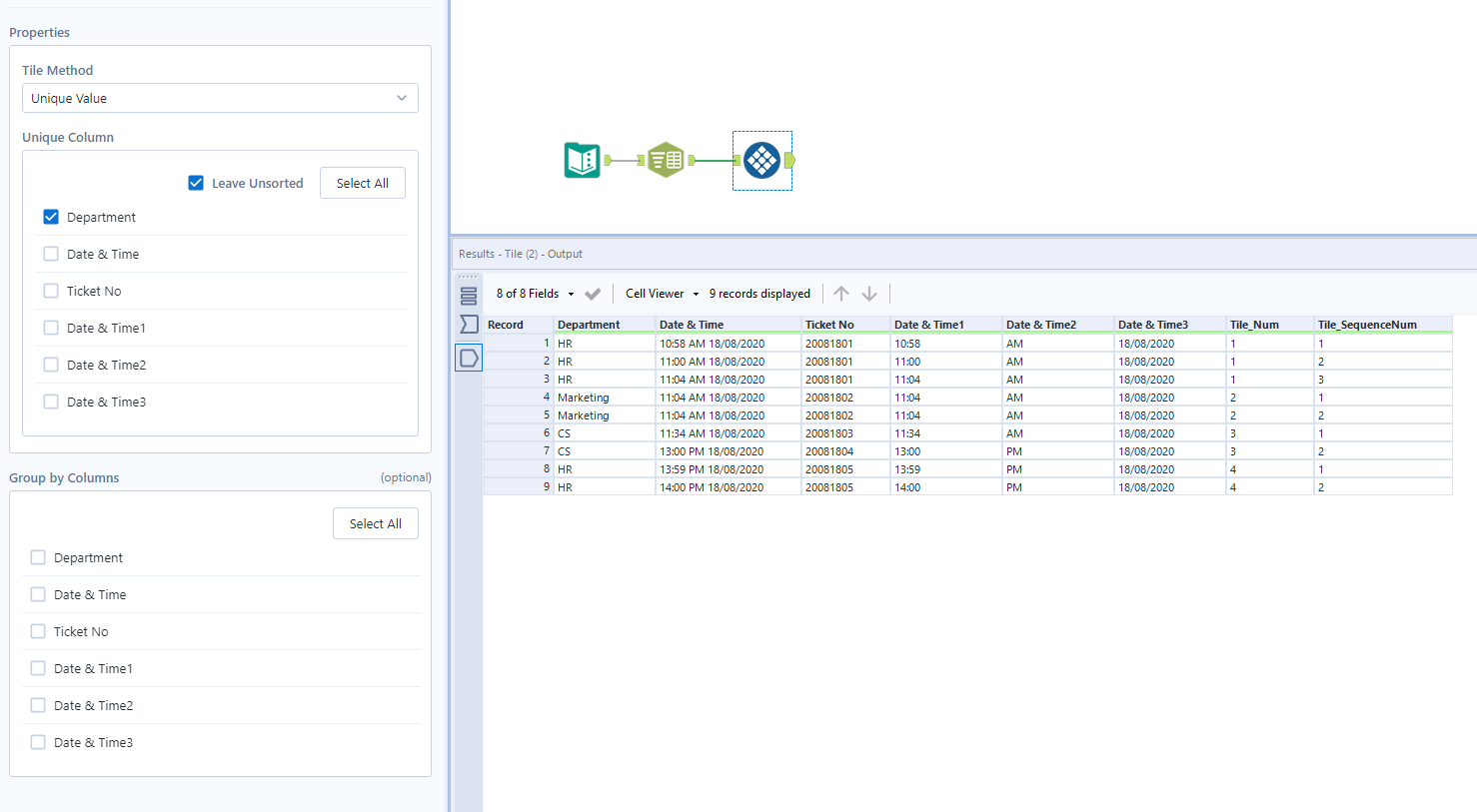Viewport: 1477px width, 812px height.
Task: Check Department under Group by Columns
Action: [x=38, y=557]
